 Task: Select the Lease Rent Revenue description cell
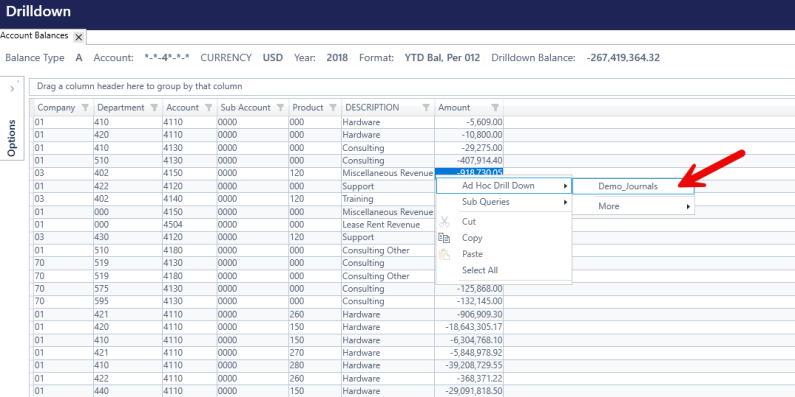pyautogui.click(x=388, y=225)
